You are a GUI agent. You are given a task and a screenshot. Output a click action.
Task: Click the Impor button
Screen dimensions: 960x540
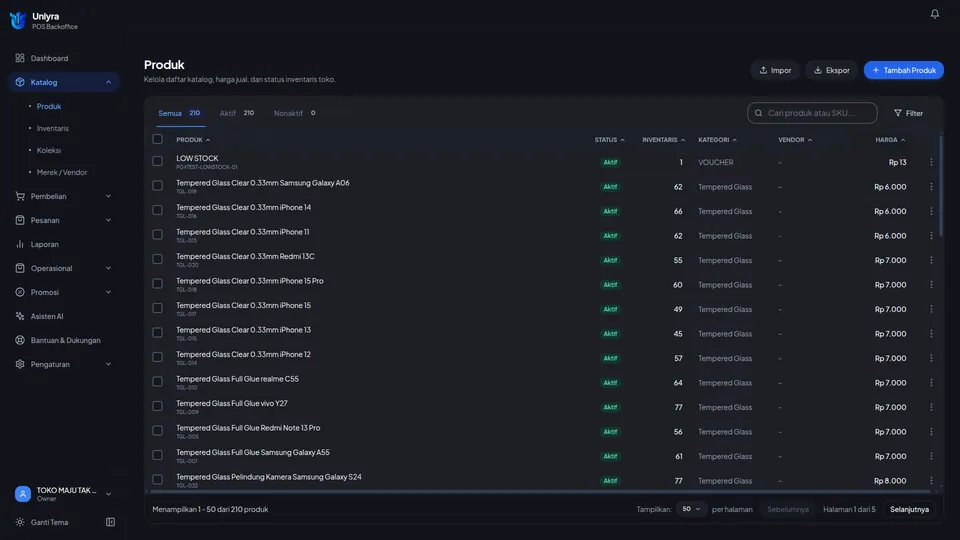[775, 70]
